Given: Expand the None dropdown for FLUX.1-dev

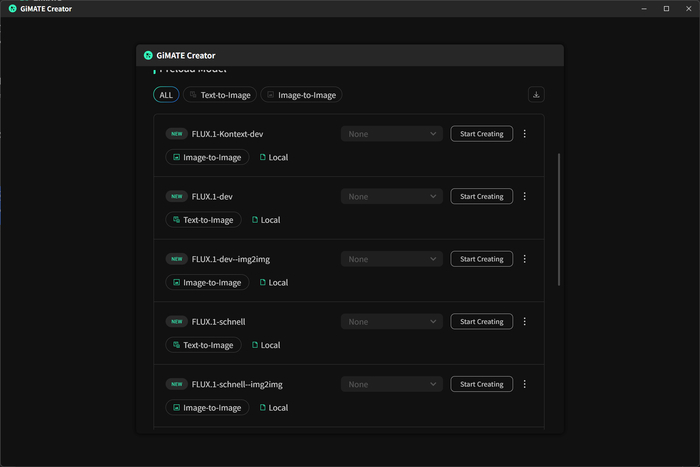Looking at the screenshot, I should pyautogui.click(x=391, y=196).
